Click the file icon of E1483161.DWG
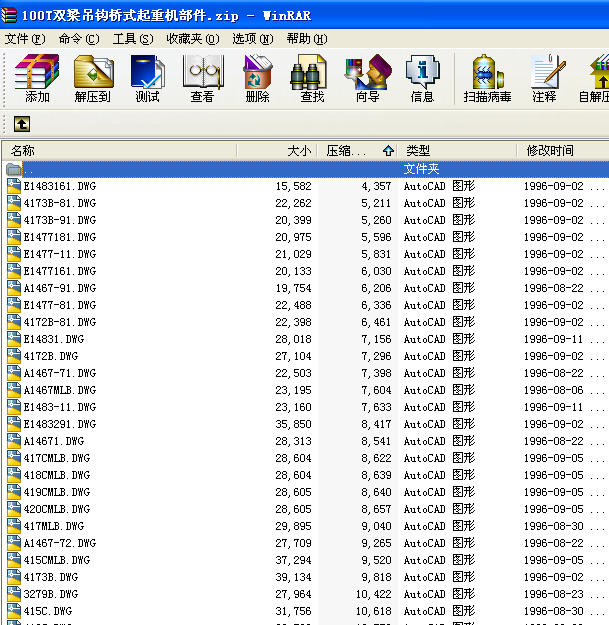 pyautogui.click(x=14, y=186)
